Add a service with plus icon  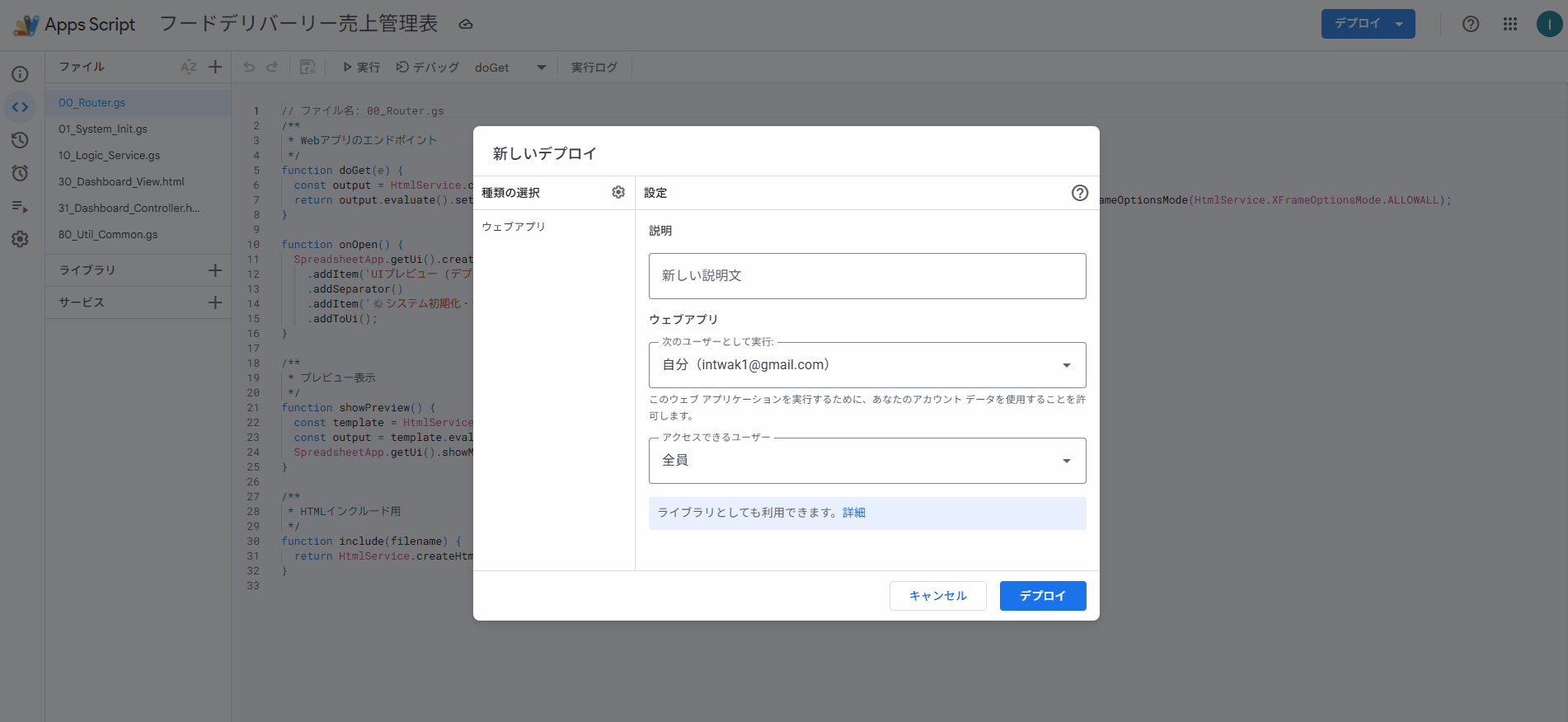pos(215,302)
